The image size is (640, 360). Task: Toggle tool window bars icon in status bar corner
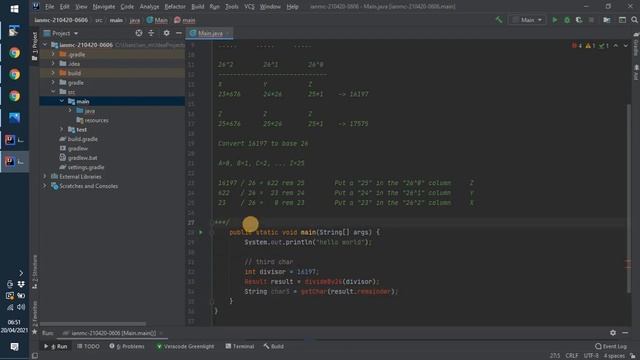tap(35, 356)
